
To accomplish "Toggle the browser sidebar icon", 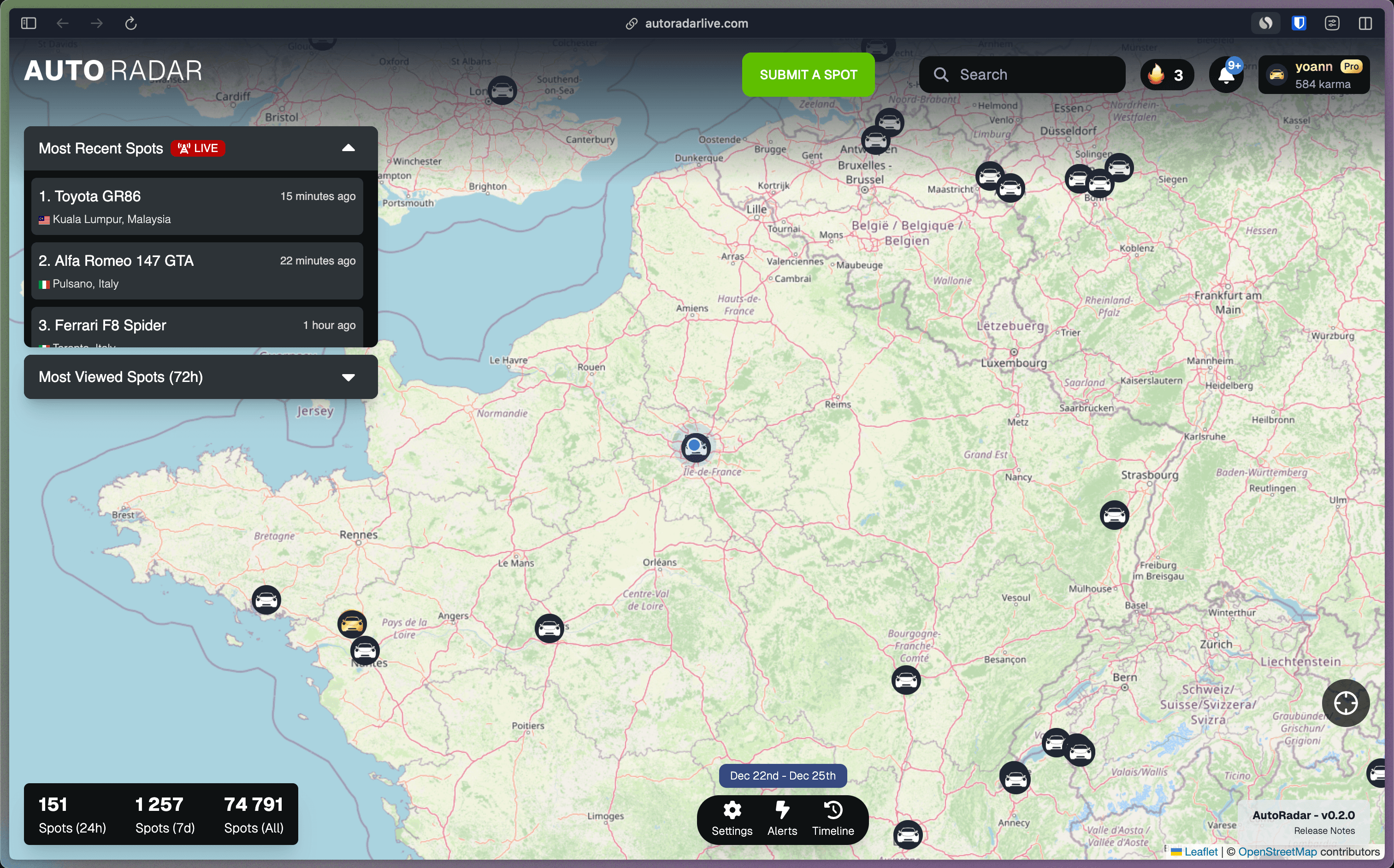I will point(29,23).
